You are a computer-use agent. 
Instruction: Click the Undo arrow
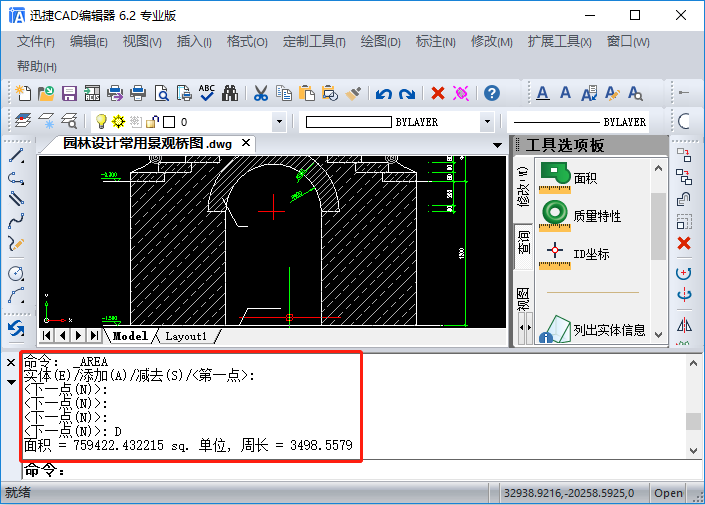384,94
